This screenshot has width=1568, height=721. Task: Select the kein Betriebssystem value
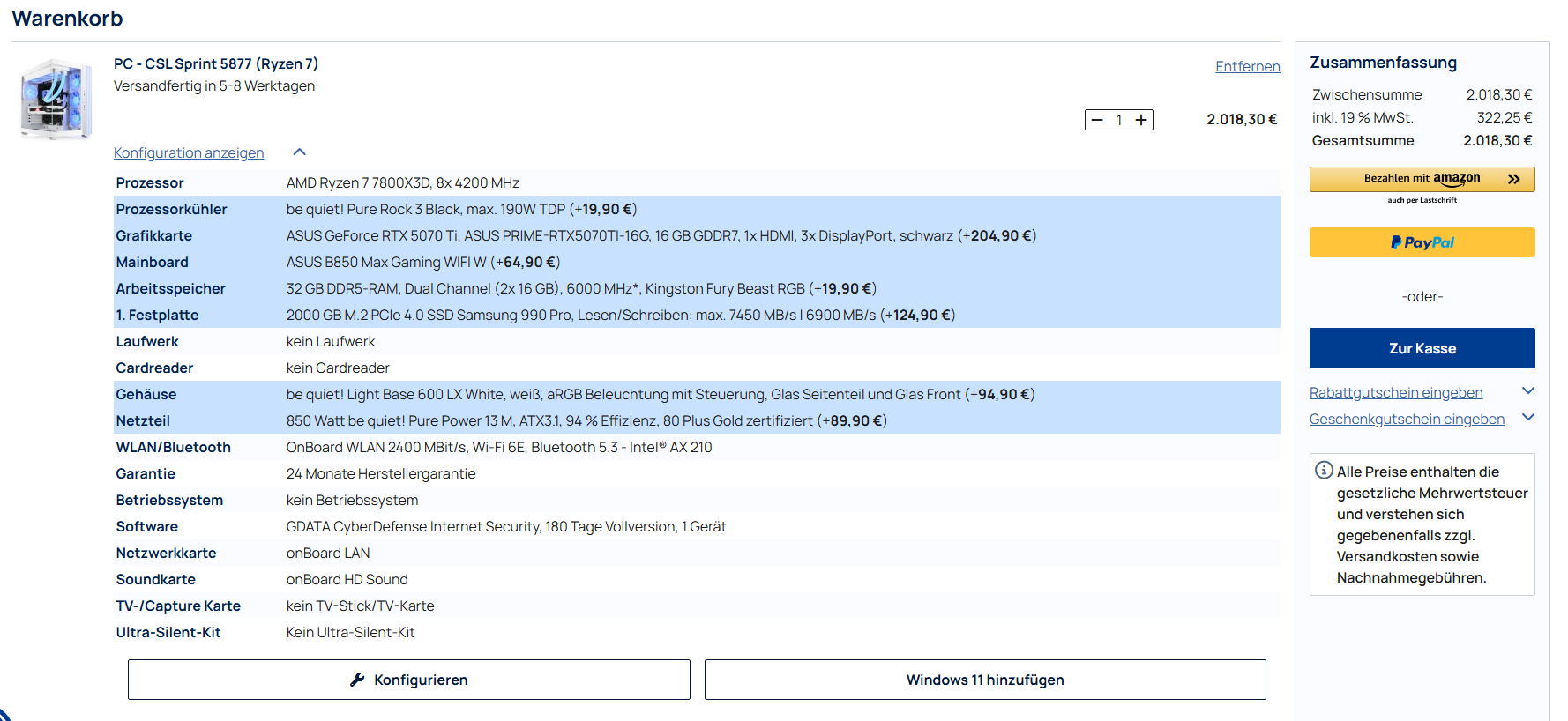pyautogui.click(x=352, y=500)
